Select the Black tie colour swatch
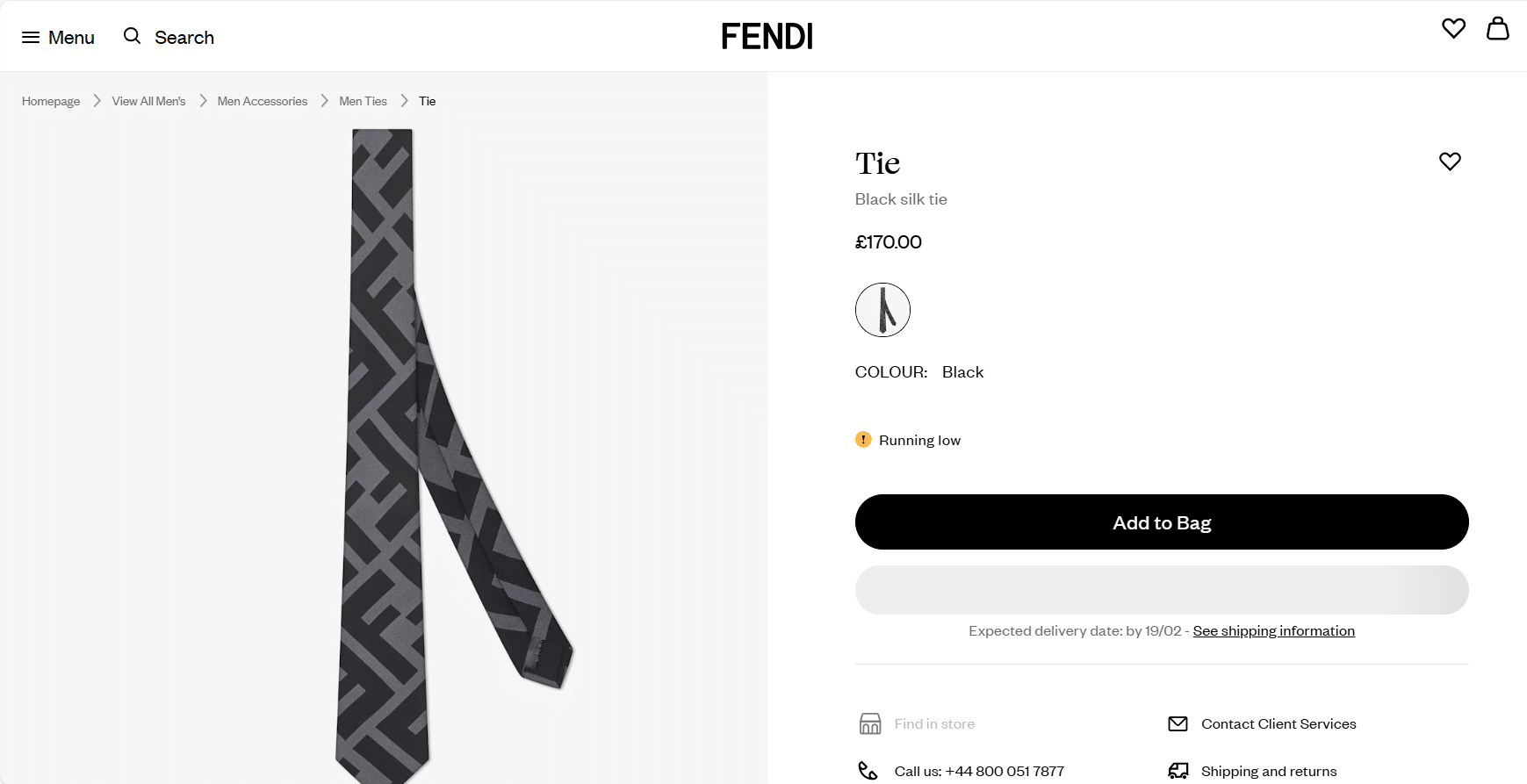Viewport: 1527px width, 784px height. coord(882,310)
